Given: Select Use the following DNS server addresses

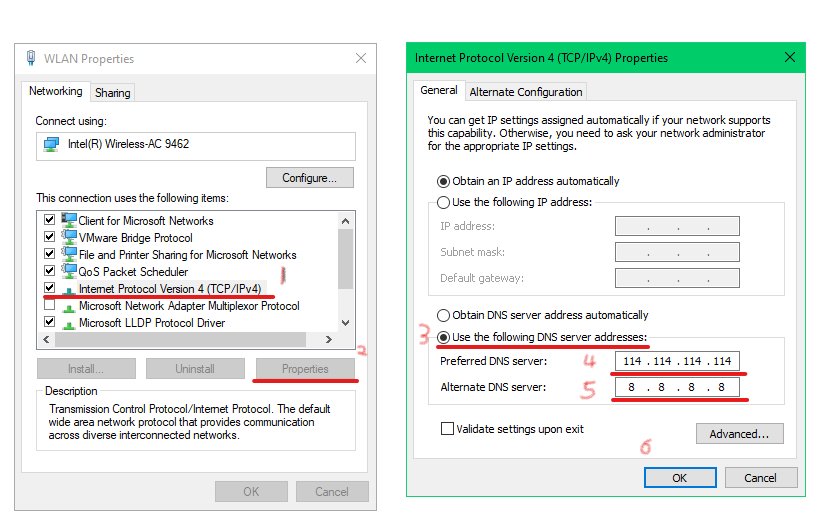Looking at the screenshot, I should tap(444, 337).
